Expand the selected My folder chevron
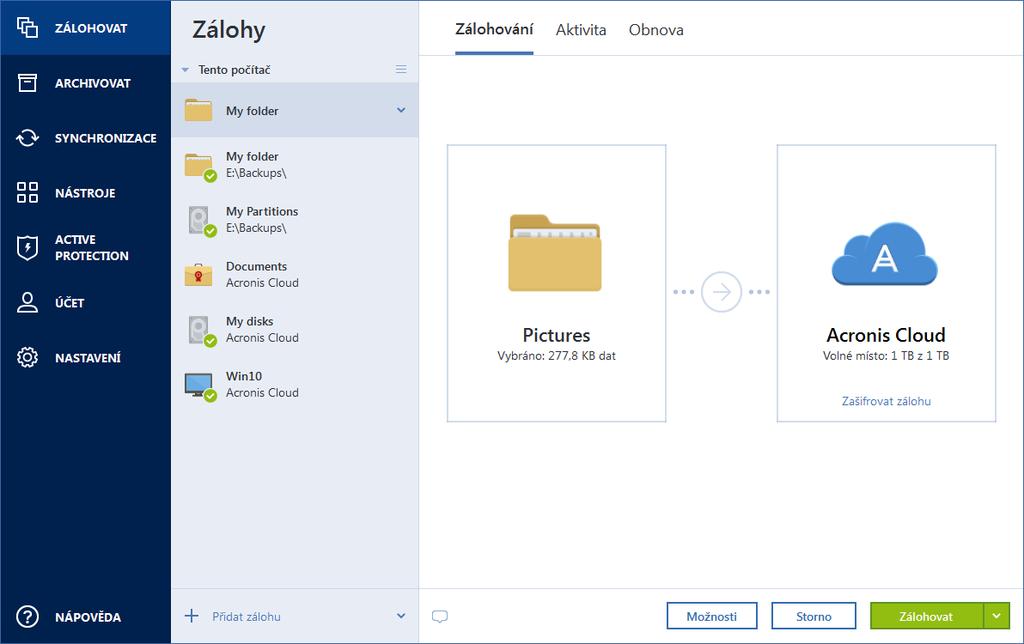 click(401, 110)
